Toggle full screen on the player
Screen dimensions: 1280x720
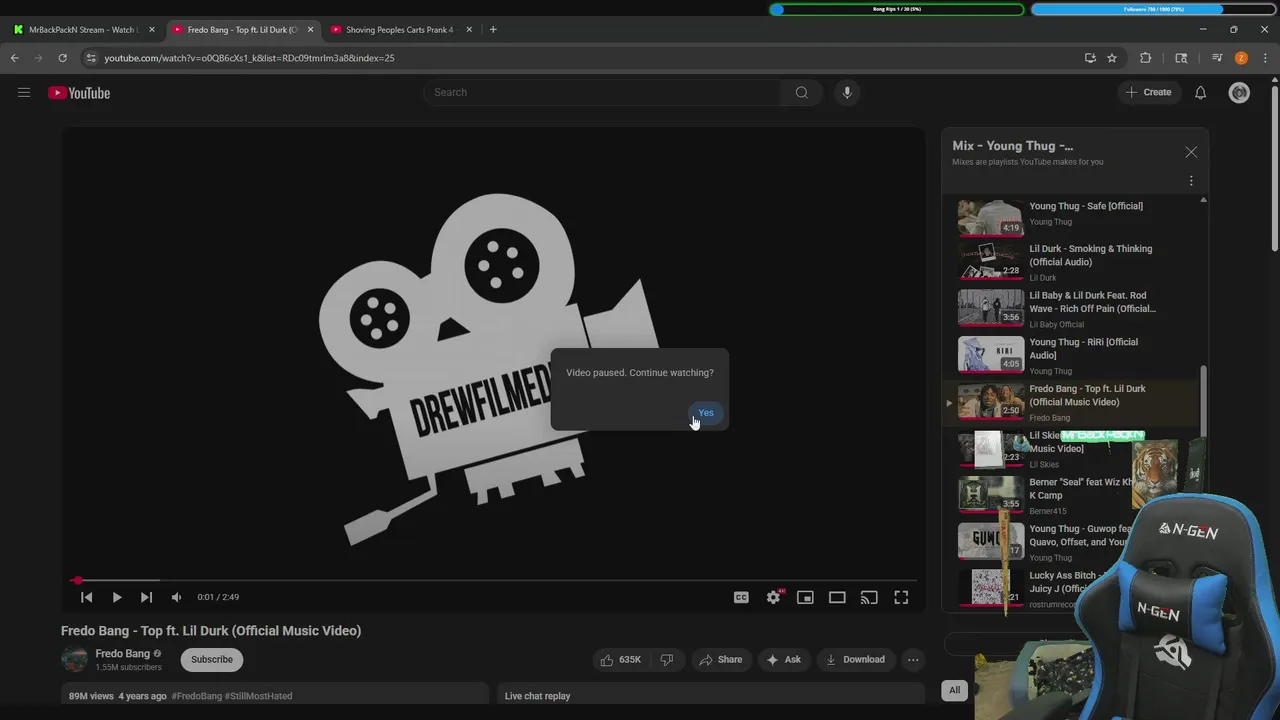point(901,597)
